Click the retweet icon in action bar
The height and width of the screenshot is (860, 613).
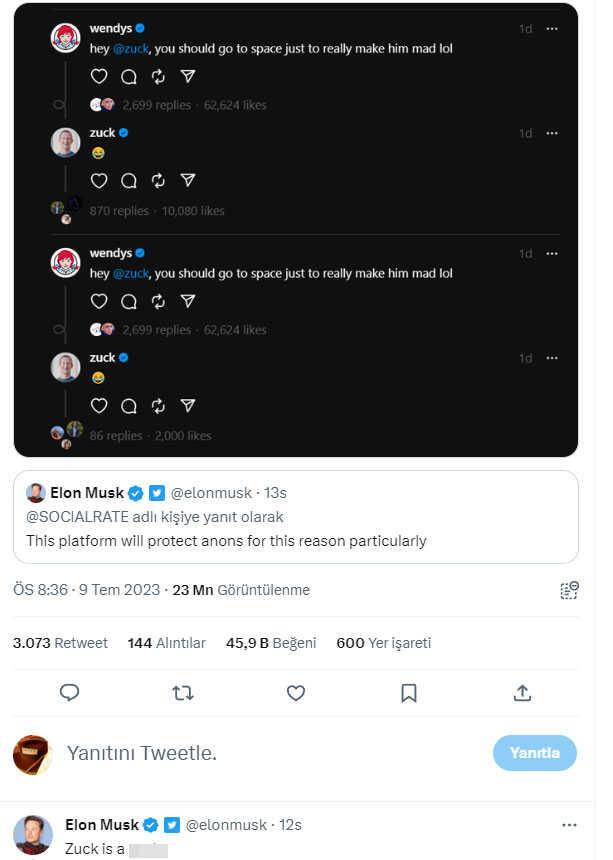tap(182, 692)
